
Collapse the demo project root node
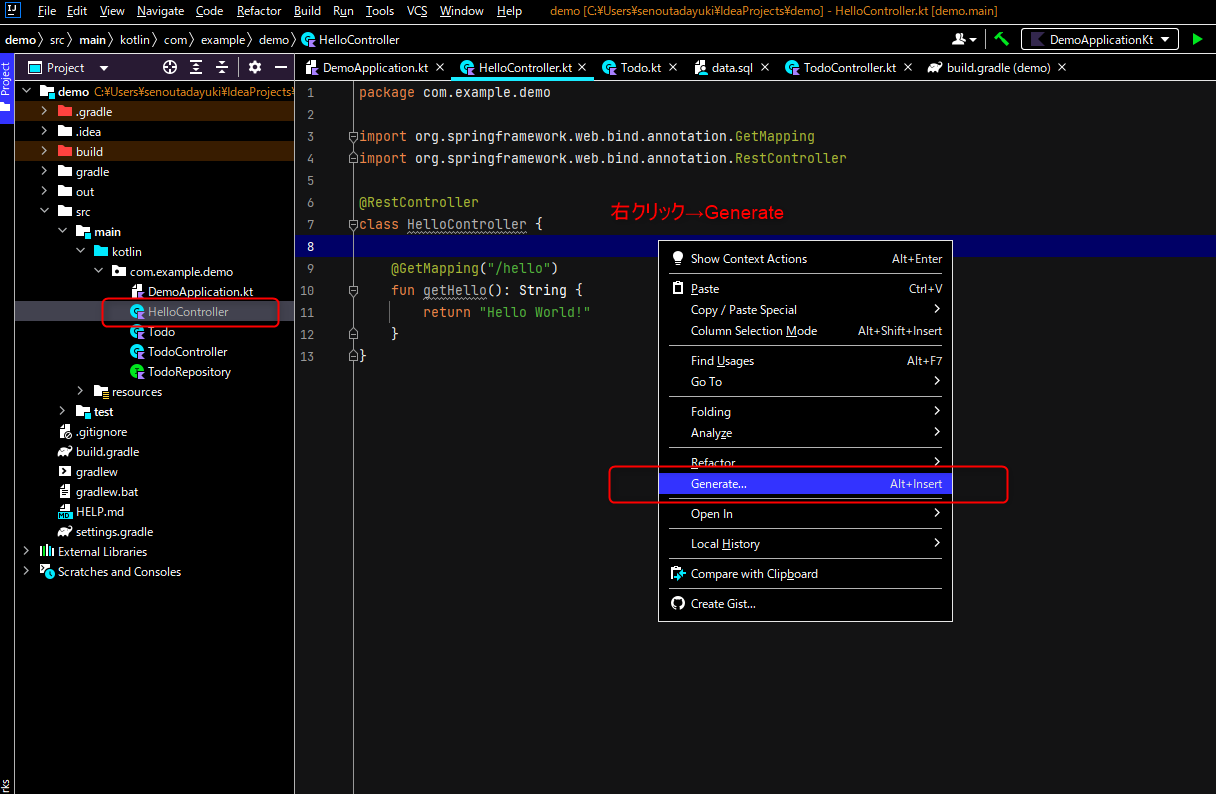click(x=26, y=92)
